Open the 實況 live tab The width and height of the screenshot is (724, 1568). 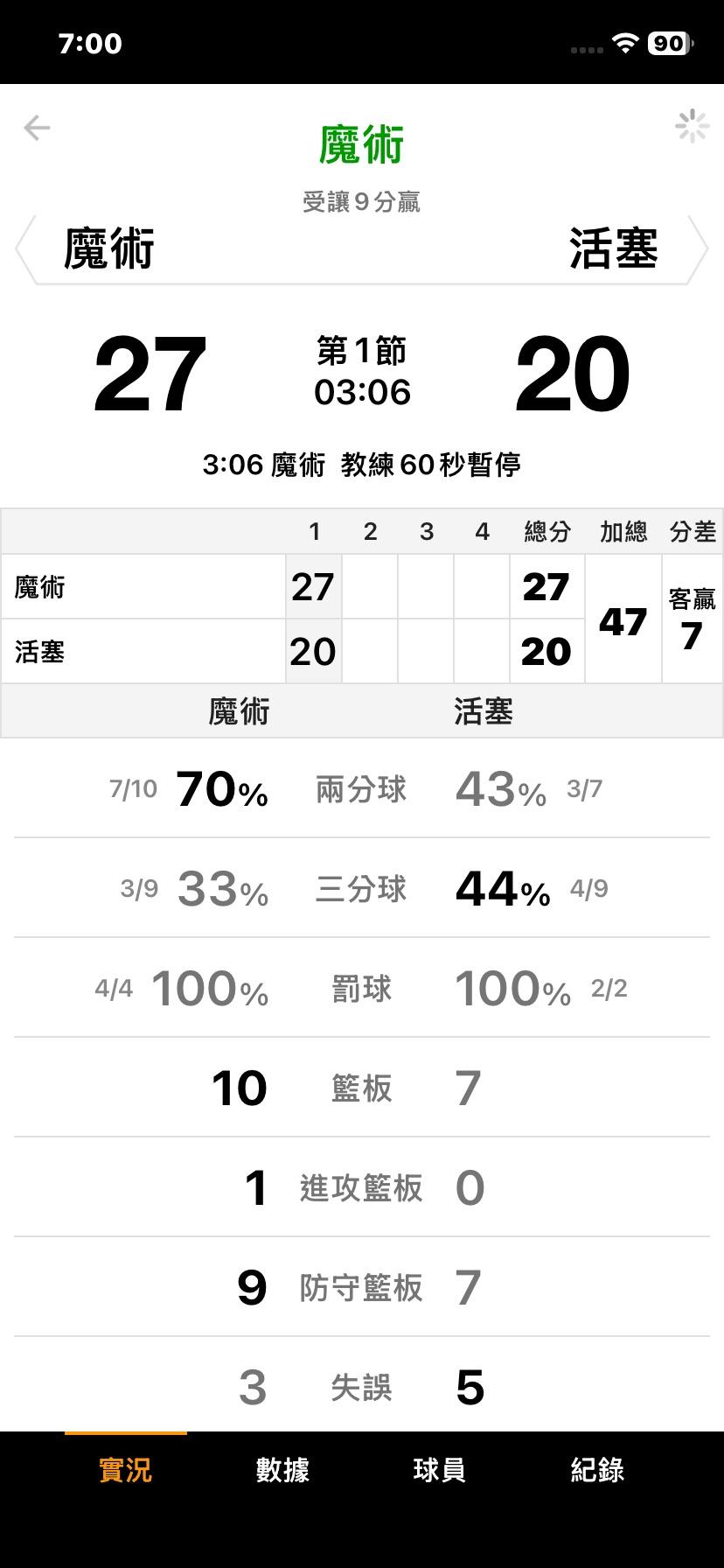click(125, 1469)
